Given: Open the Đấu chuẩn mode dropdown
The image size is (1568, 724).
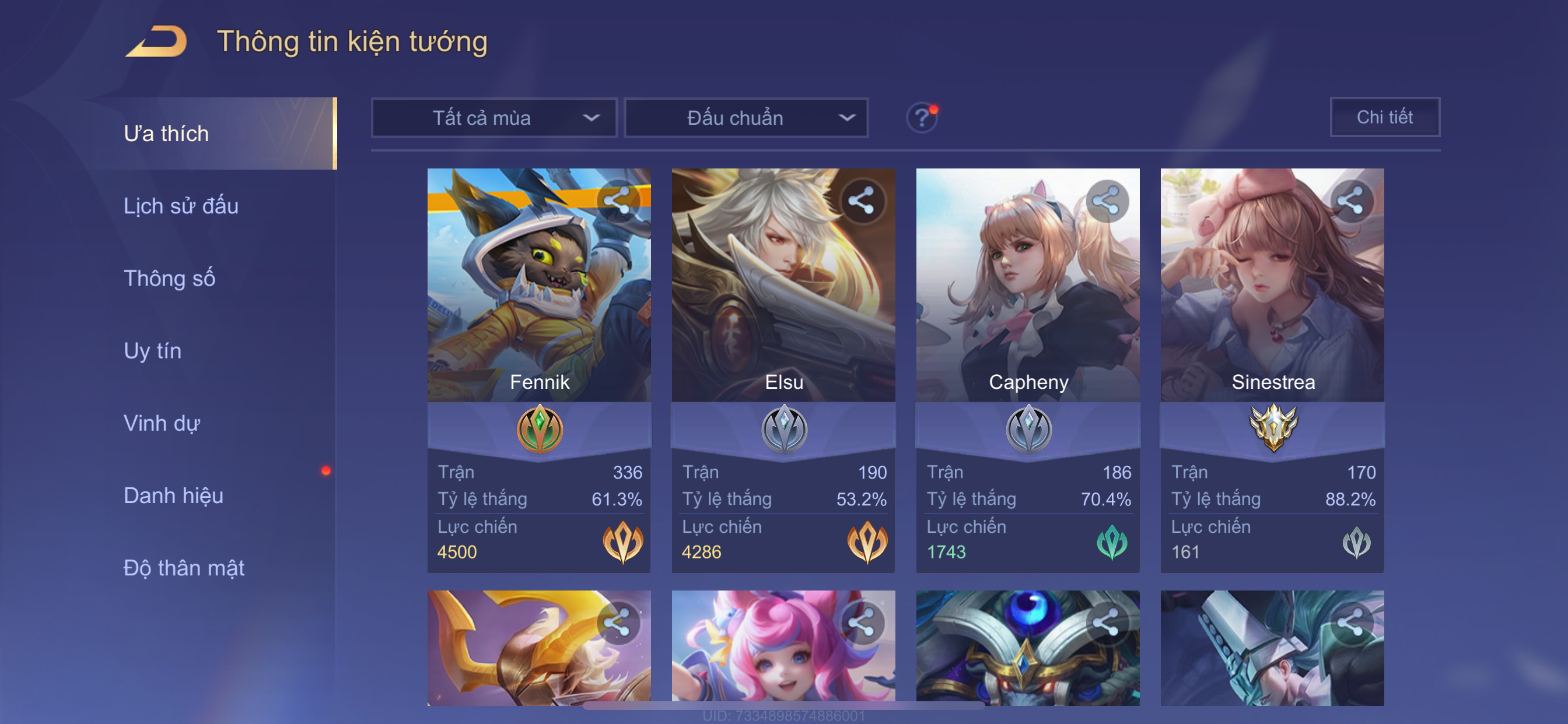Looking at the screenshot, I should pos(746,118).
